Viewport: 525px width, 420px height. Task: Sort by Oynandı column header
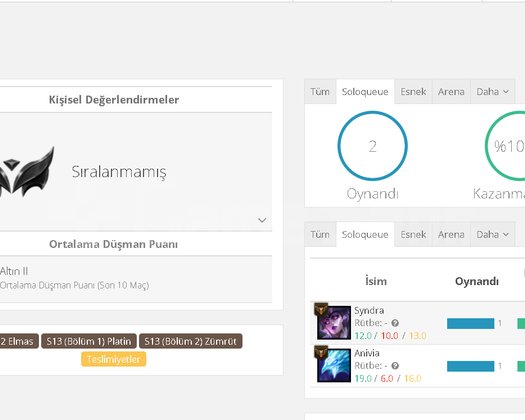pyautogui.click(x=477, y=281)
